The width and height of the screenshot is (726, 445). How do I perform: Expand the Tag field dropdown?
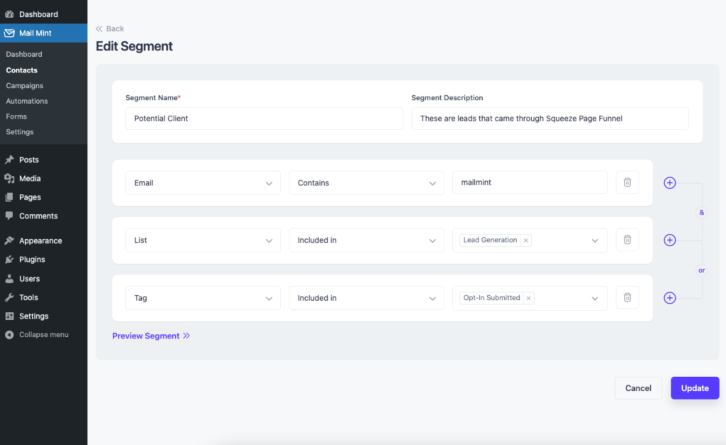(x=203, y=298)
